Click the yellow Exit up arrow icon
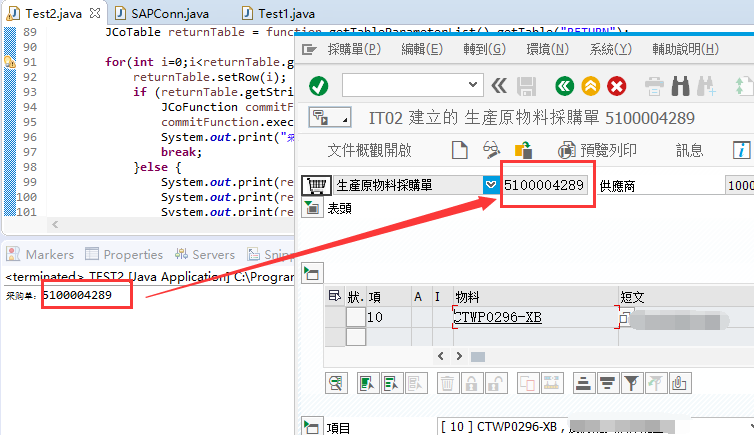Screen dimensions: 754x435 tap(591, 87)
